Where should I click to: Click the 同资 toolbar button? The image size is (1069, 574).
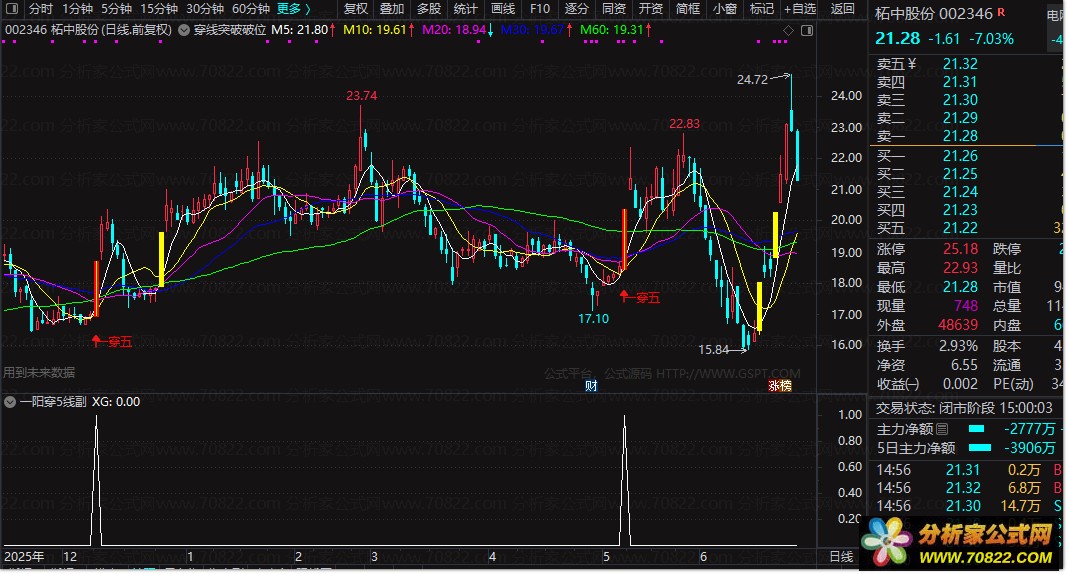tap(614, 9)
